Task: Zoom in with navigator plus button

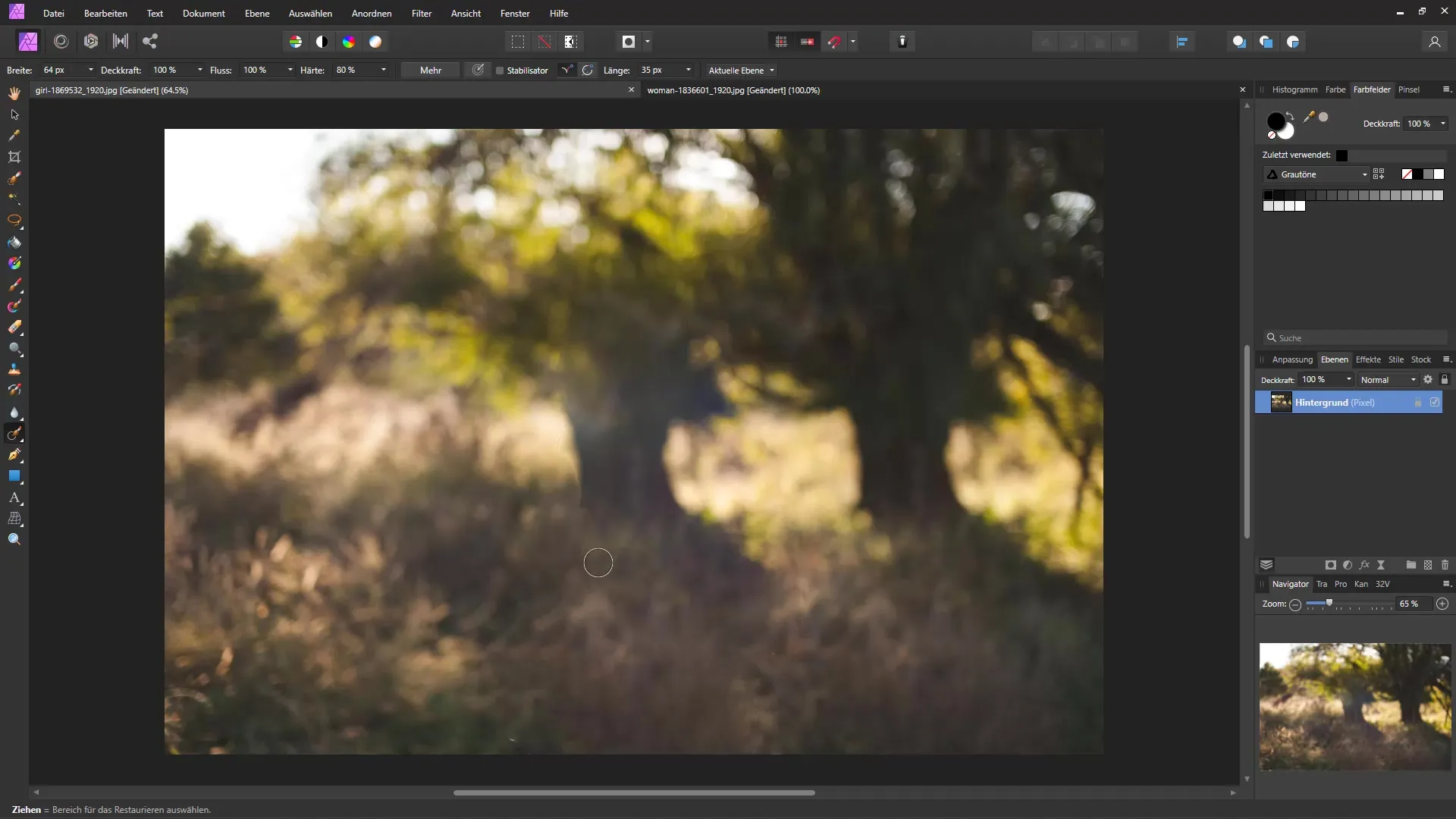Action: [x=1442, y=604]
